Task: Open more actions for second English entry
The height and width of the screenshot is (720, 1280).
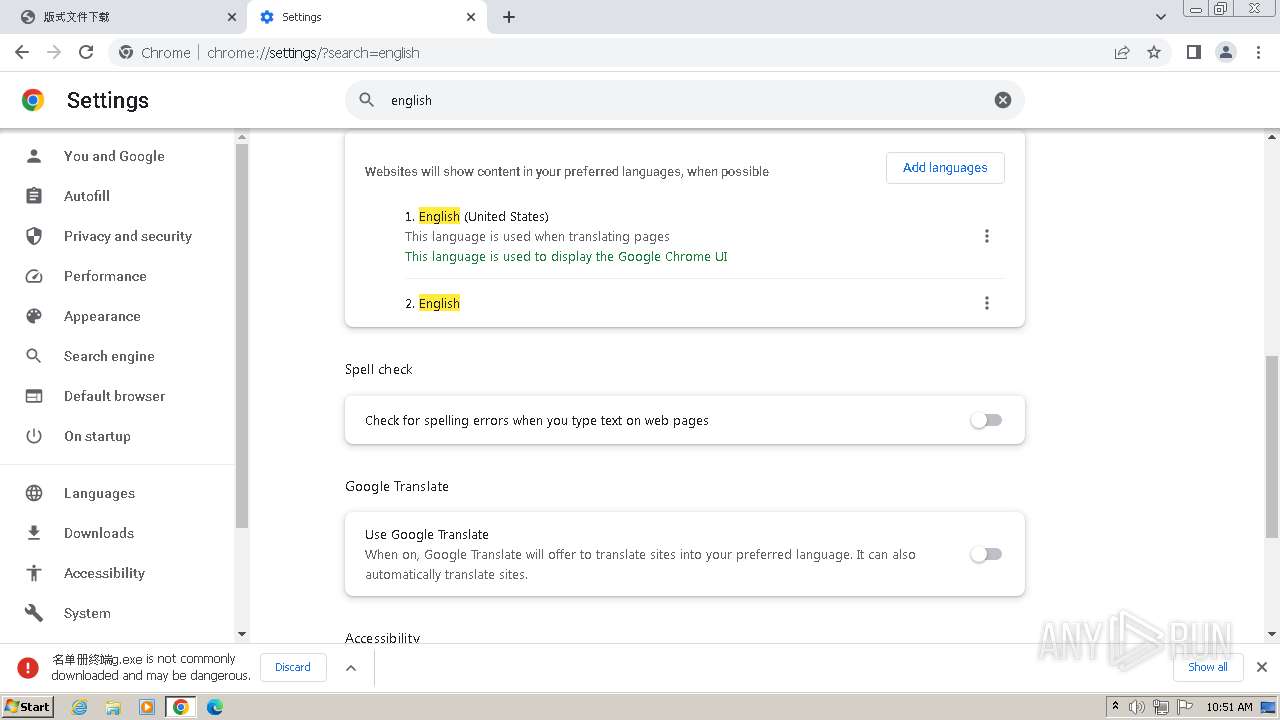Action: (986, 303)
